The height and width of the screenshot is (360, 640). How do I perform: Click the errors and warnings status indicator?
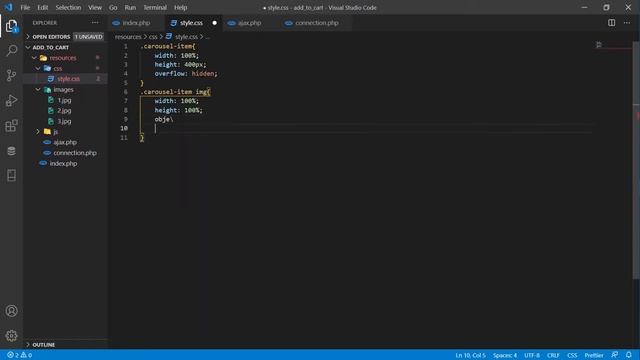point(20,355)
